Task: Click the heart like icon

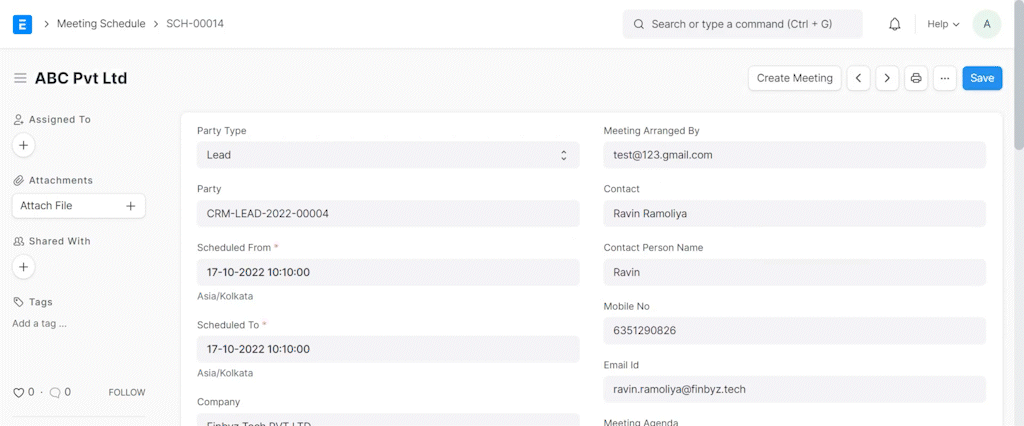Action: pos(18,393)
